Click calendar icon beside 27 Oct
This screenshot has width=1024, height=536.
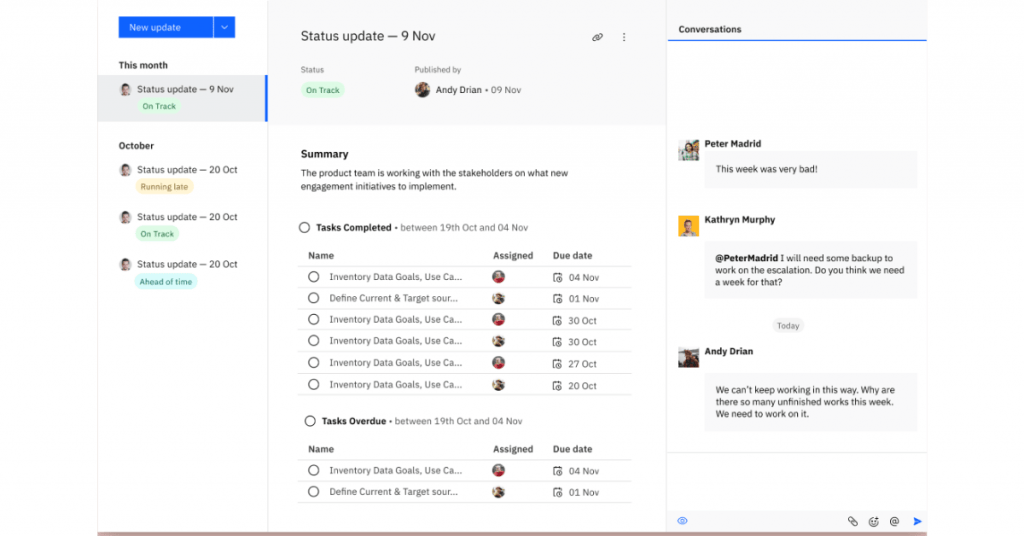tap(557, 364)
